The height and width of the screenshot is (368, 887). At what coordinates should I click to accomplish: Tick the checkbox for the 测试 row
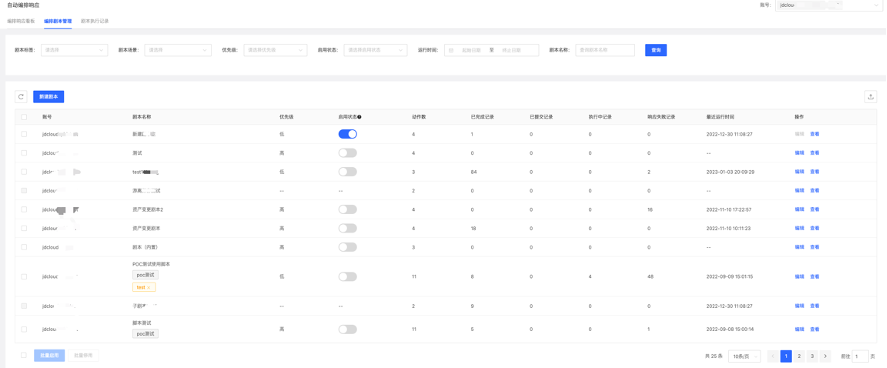tap(24, 153)
